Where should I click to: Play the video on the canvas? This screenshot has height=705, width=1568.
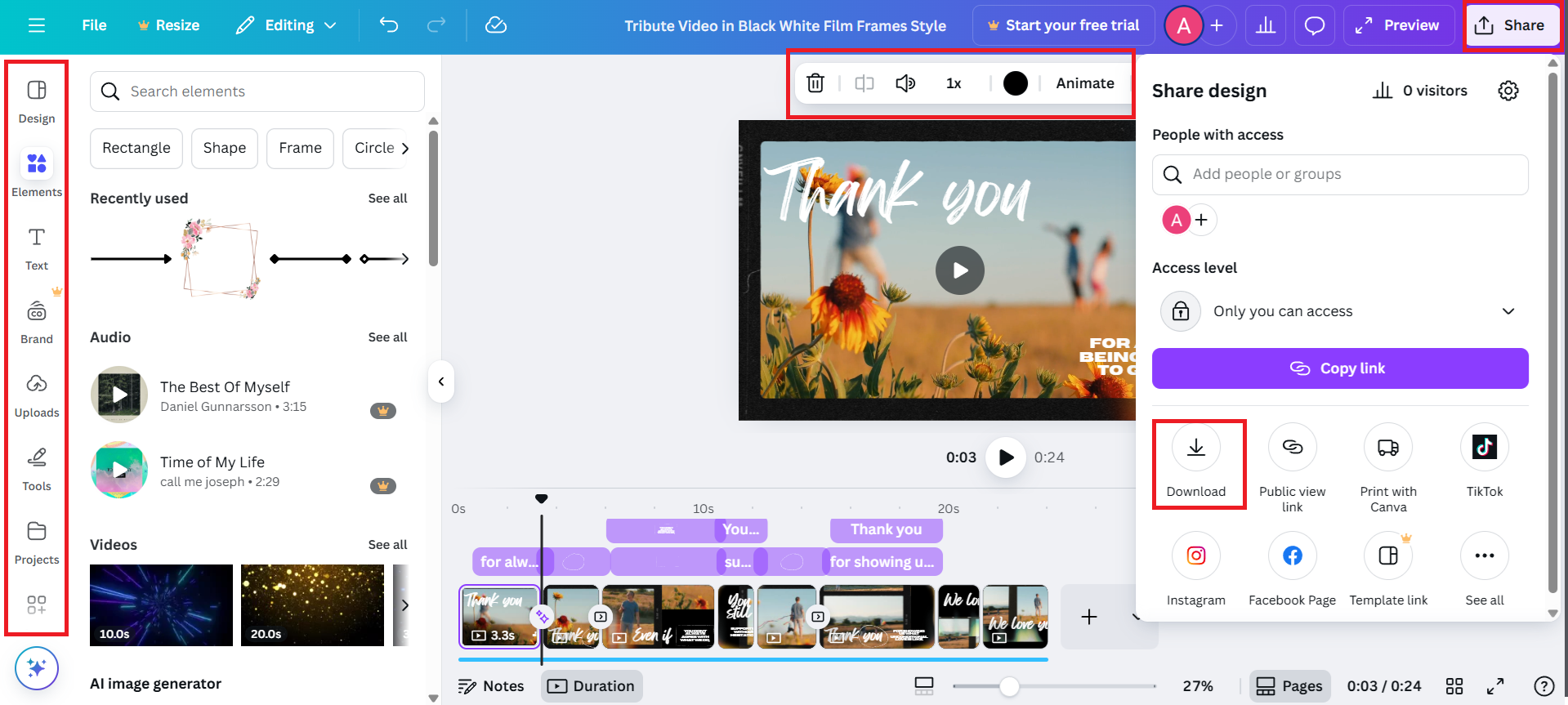[960, 270]
